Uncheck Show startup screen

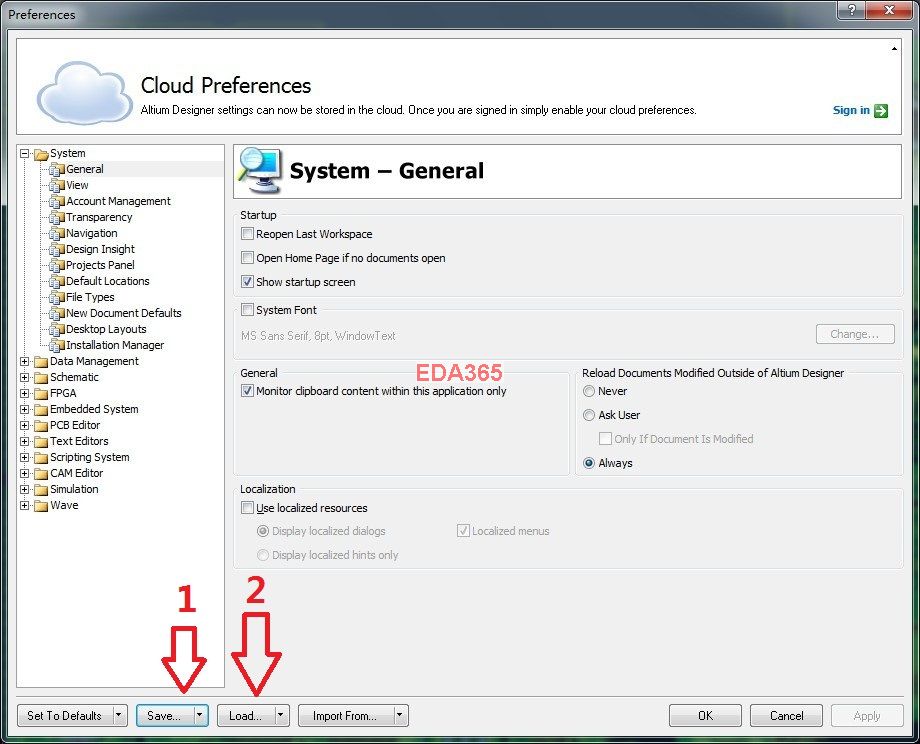pyautogui.click(x=248, y=282)
